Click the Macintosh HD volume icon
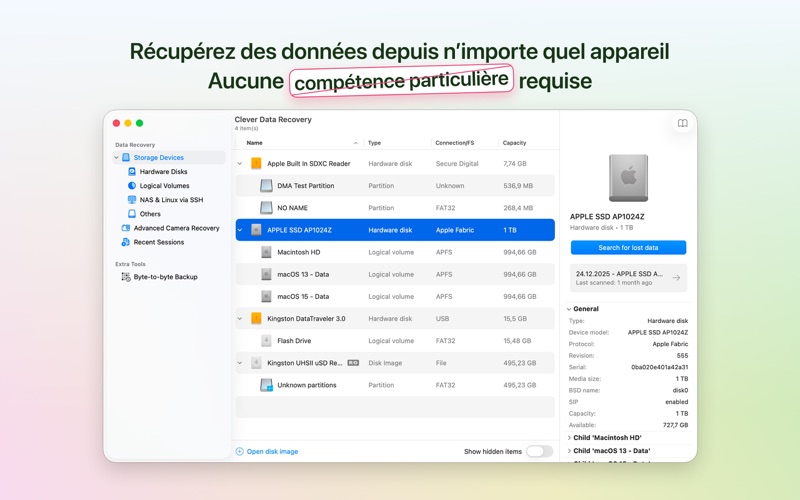The width and height of the screenshot is (800, 500). 266,252
